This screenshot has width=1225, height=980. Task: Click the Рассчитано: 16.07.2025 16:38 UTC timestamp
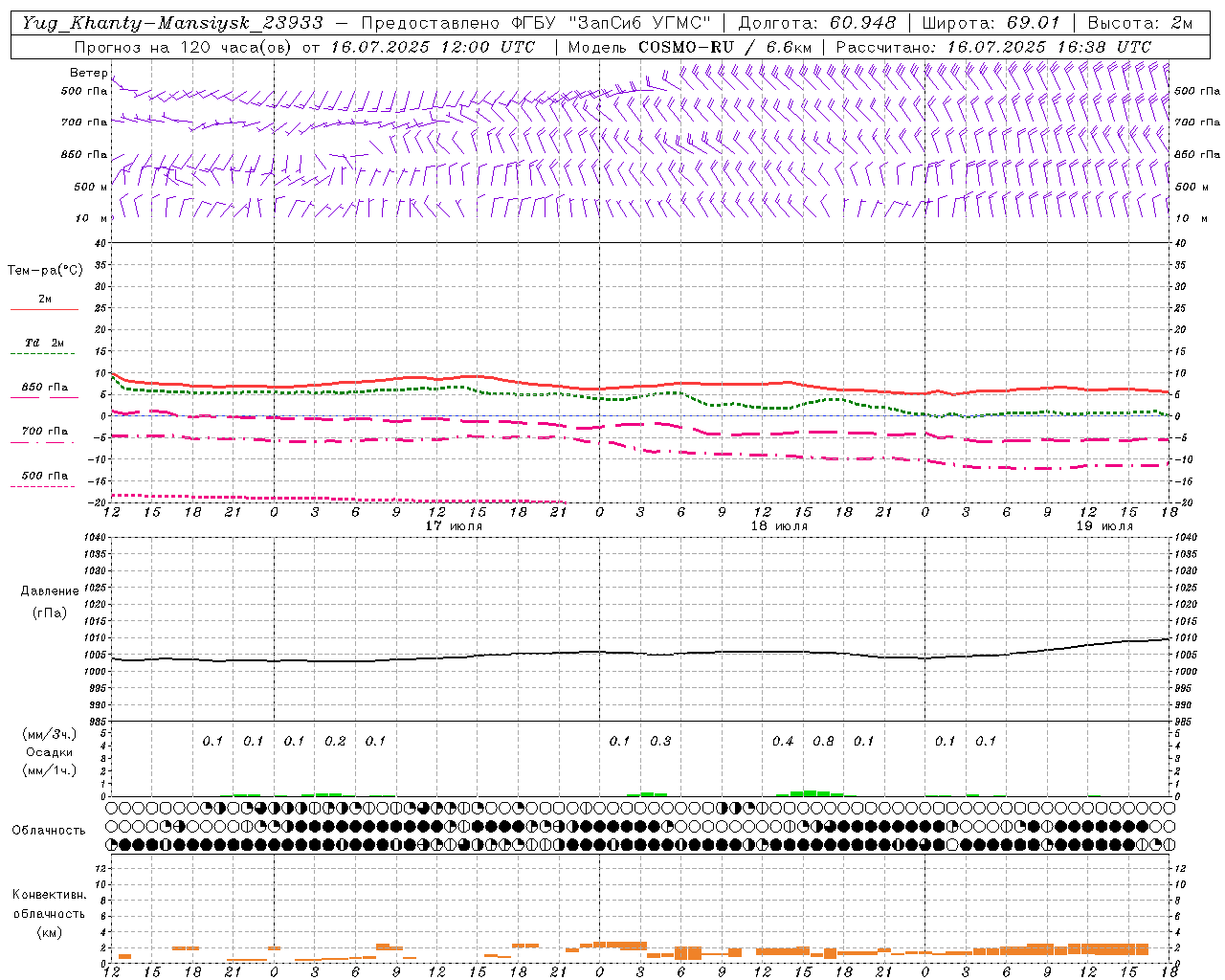point(992,47)
